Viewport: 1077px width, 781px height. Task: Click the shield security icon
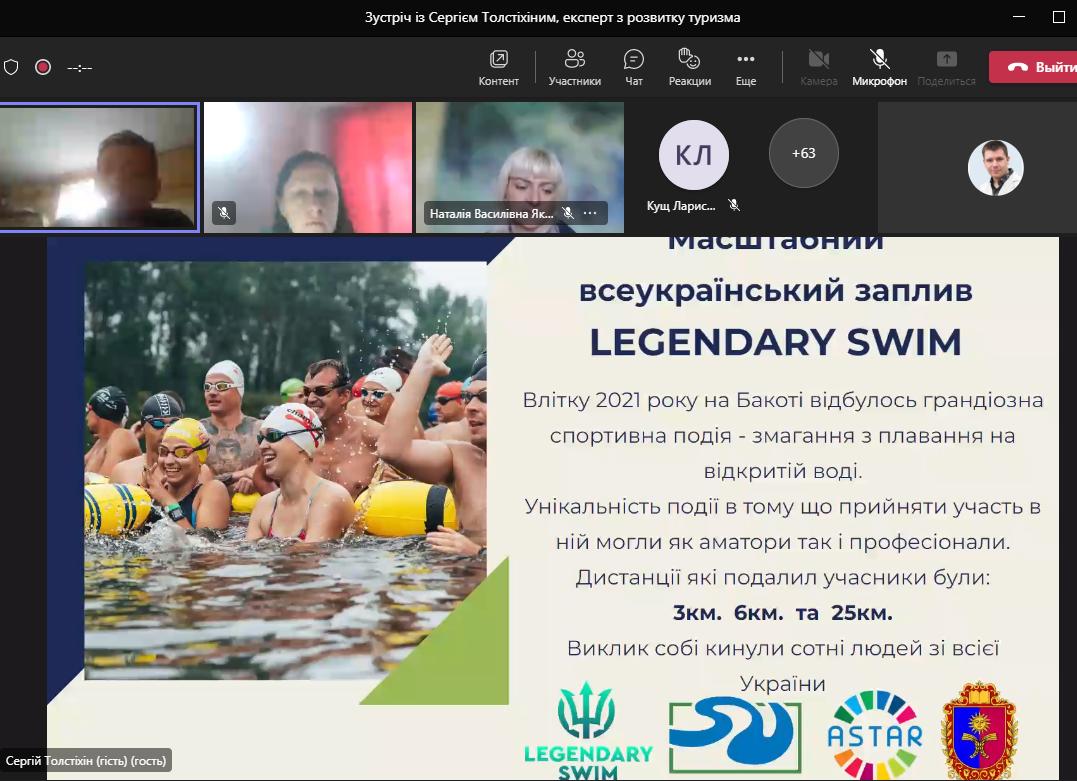coord(11,67)
